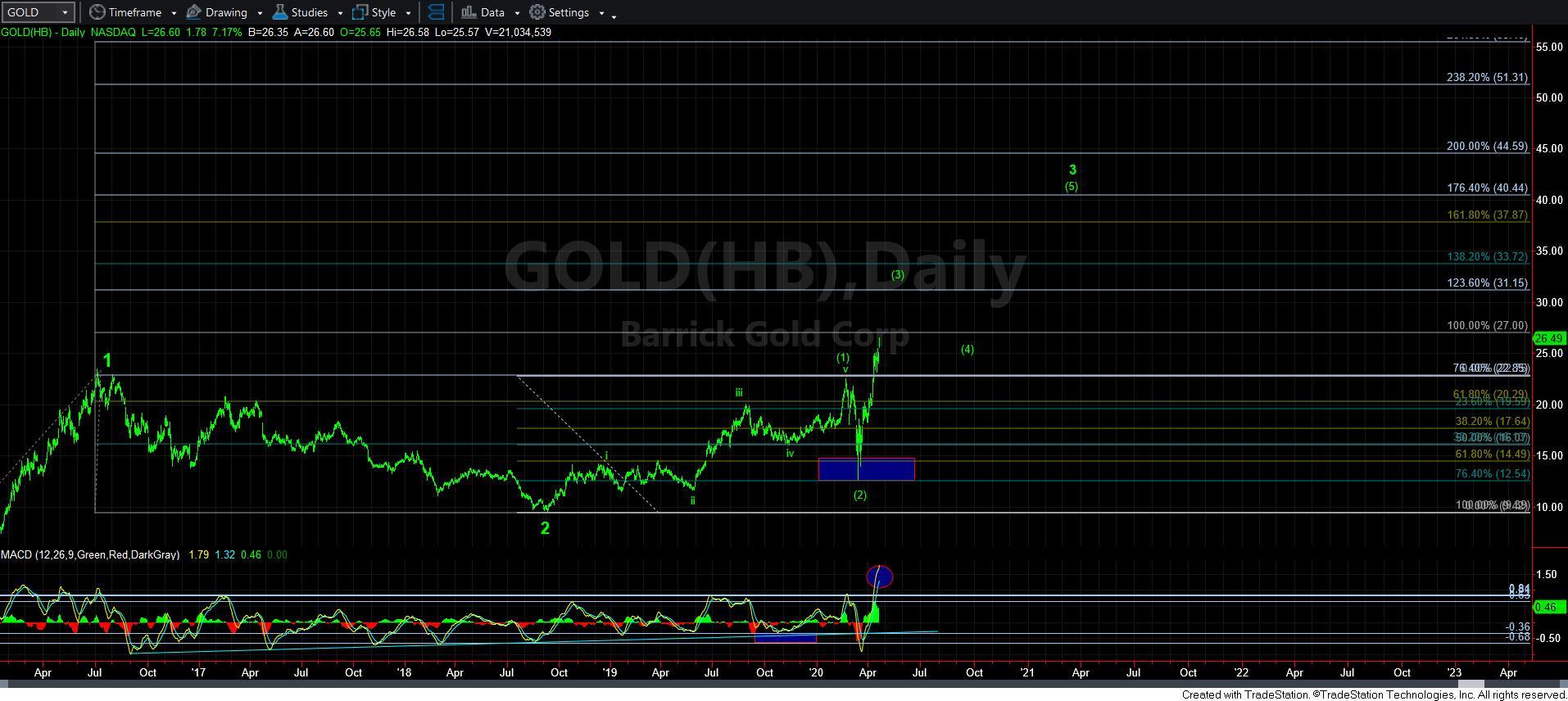
Task: Click the '200.00% (44.59)' Fibonacci label
Action: point(1487,147)
